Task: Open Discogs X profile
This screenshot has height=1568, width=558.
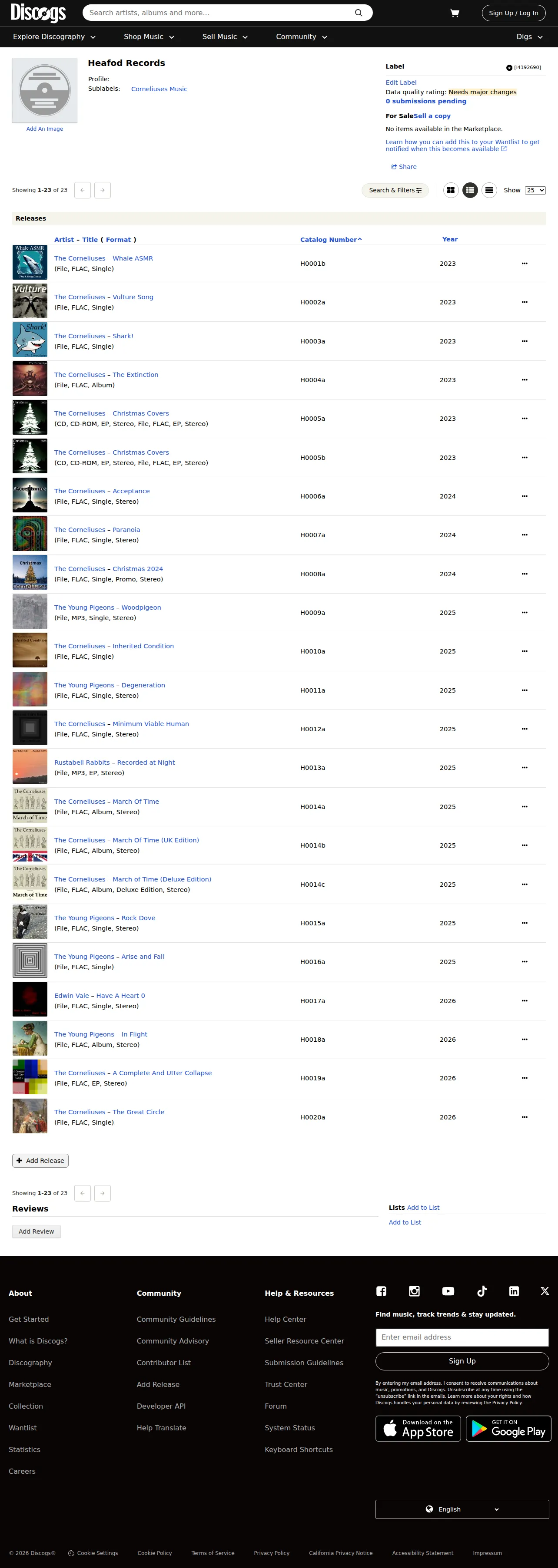Action: (545, 1291)
